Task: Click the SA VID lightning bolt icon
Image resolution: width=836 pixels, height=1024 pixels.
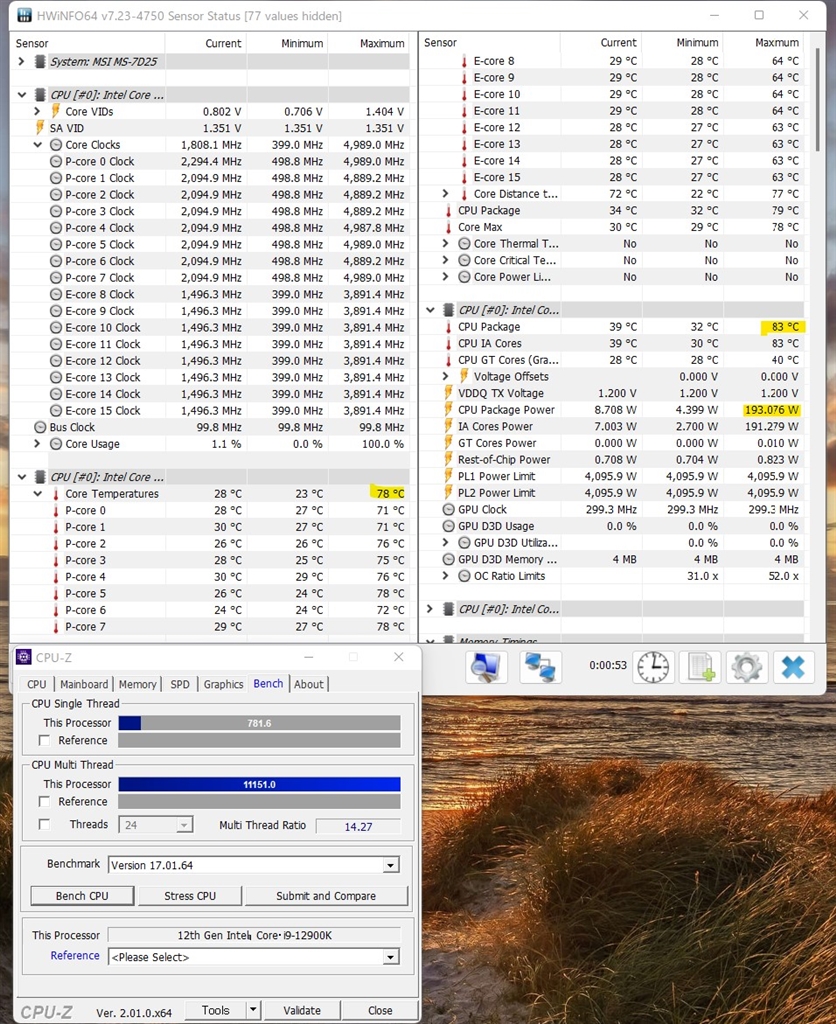Action: [x=40, y=127]
